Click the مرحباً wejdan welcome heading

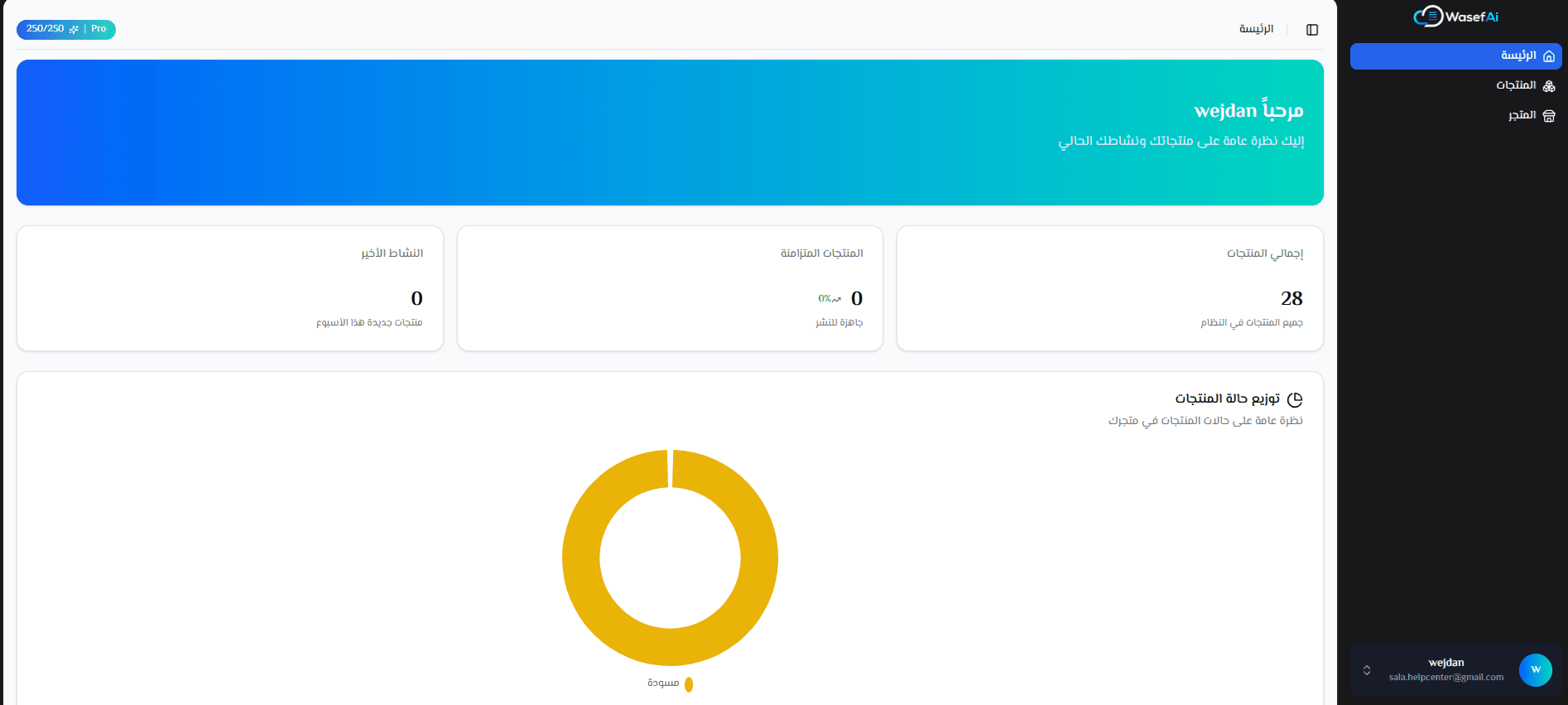(x=1248, y=110)
